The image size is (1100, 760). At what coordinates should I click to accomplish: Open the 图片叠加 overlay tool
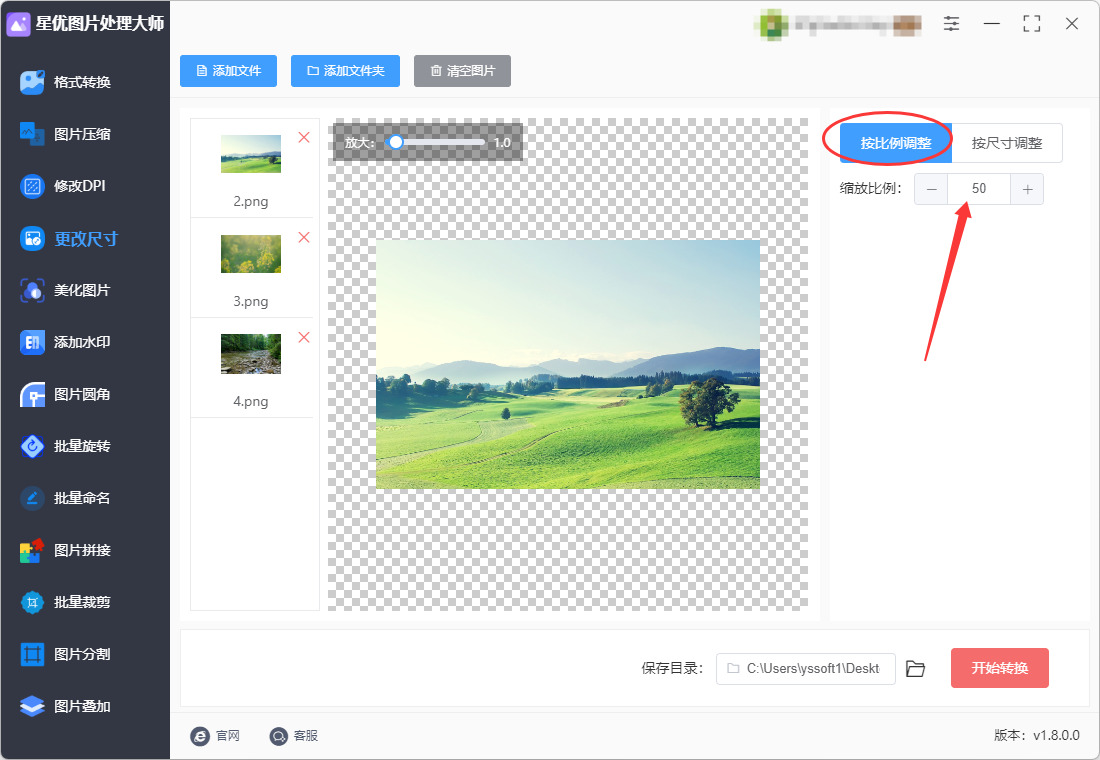(x=82, y=706)
